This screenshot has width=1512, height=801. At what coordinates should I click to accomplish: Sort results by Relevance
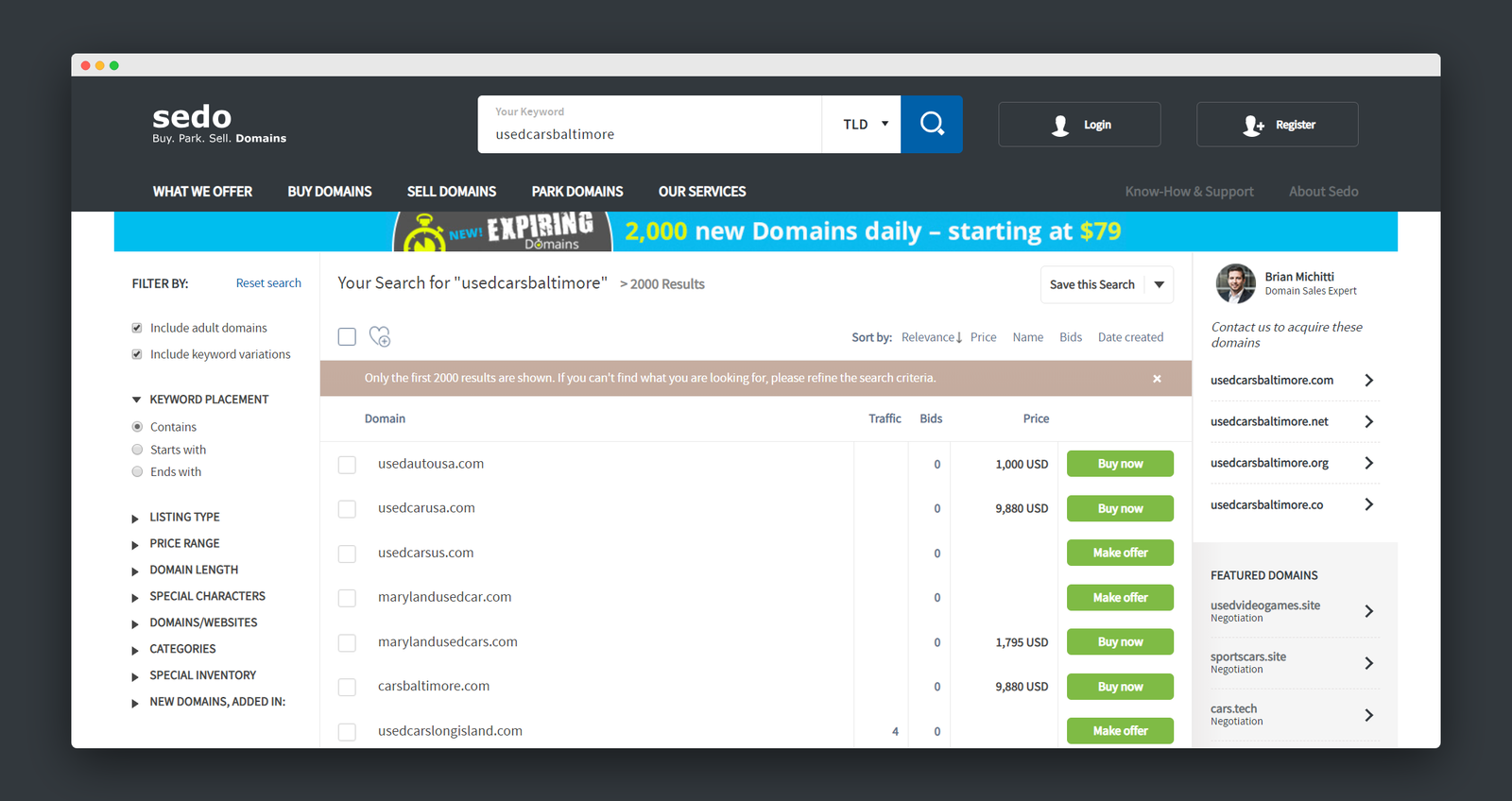932,337
